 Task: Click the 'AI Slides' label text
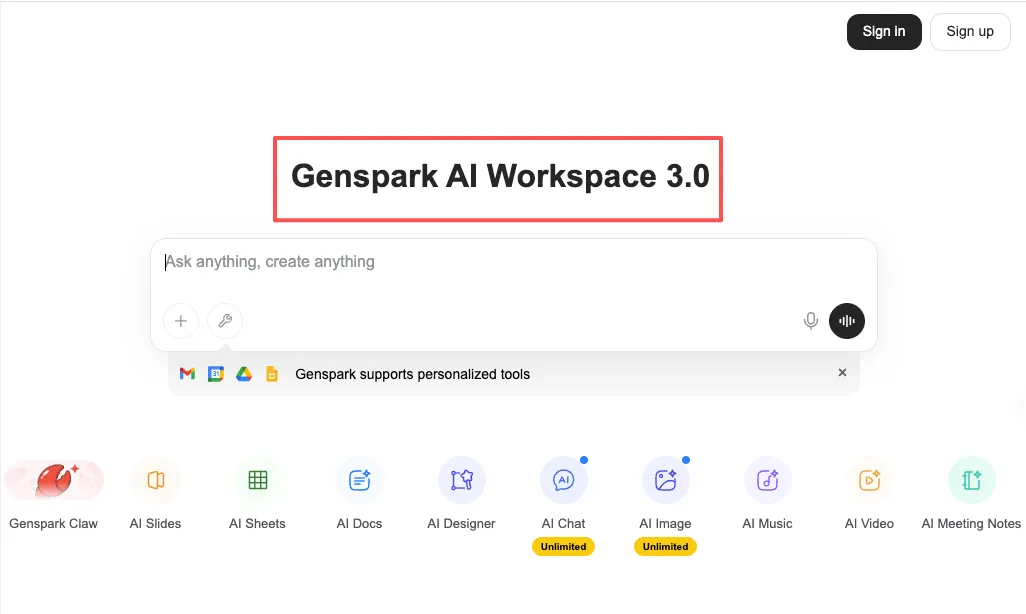tap(155, 524)
